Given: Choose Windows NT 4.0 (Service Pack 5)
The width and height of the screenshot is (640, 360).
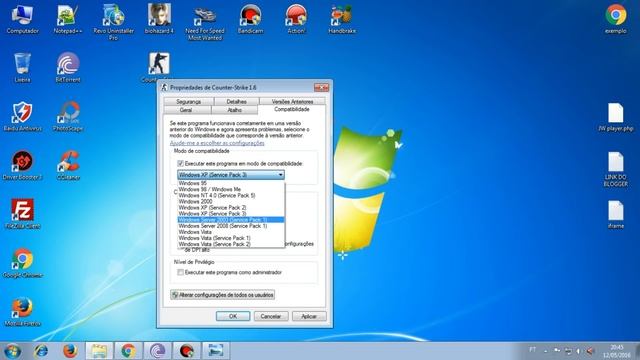Looking at the screenshot, I should tap(231, 196).
